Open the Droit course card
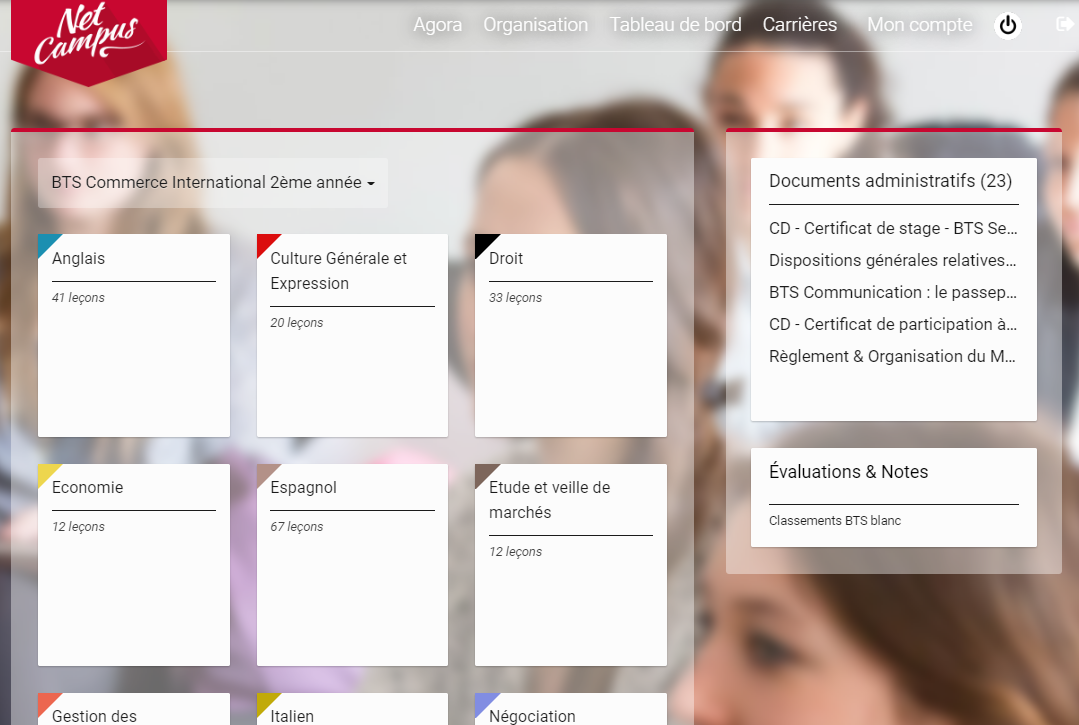The image size is (1079, 725). [x=570, y=336]
